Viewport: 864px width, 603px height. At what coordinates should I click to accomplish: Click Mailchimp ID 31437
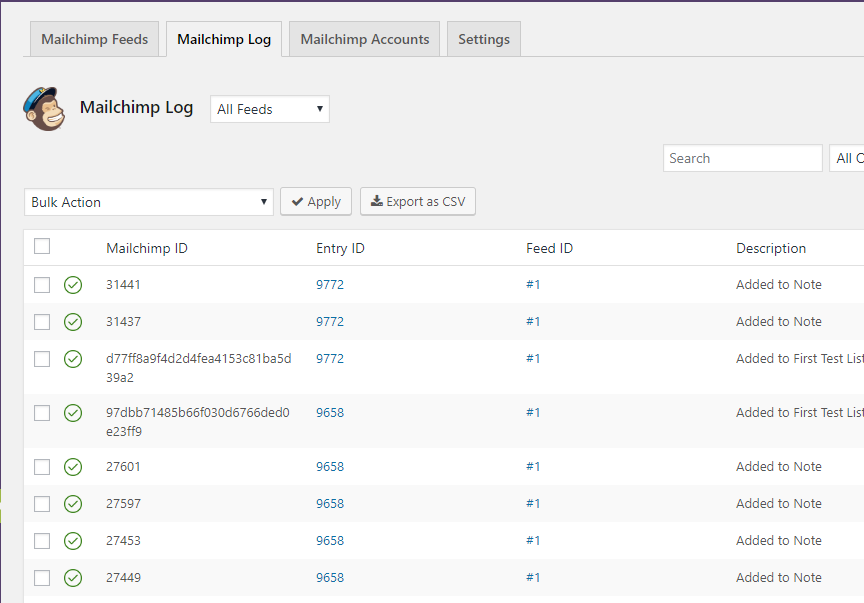pos(123,322)
